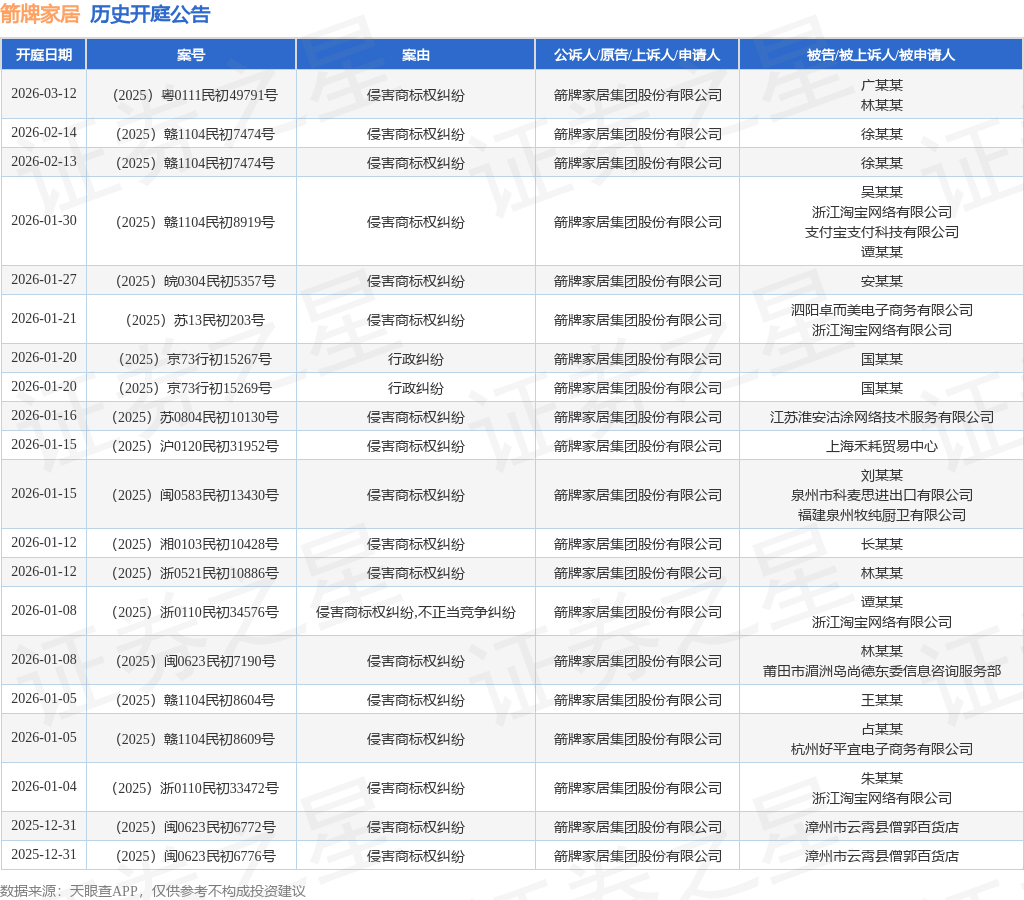The height and width of the screenshot is (900, 1024).
Task: Select case number (2025)皖0304民初5357号
Action: tap(195, 281)
